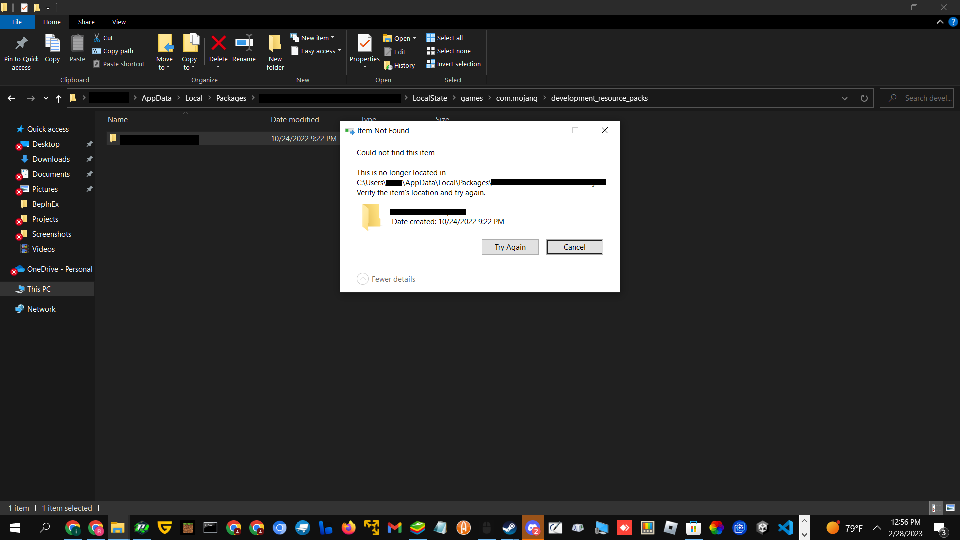The image size is (960, 540).
Task: Click the Copy ribbon icon
Action: tap(52, 49)
